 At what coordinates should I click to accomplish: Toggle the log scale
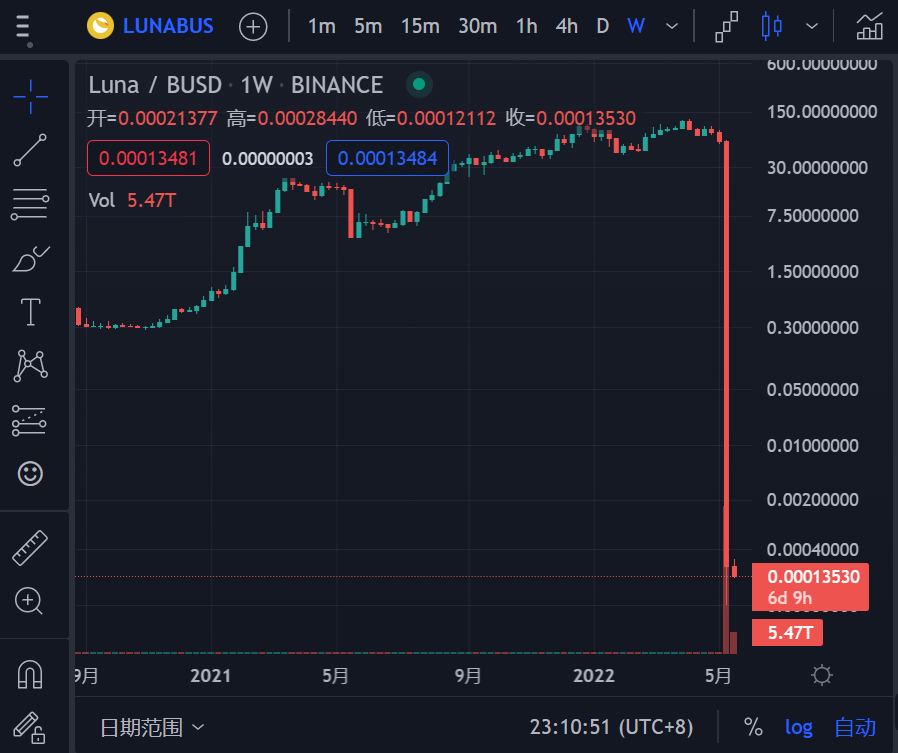(799, 727)
